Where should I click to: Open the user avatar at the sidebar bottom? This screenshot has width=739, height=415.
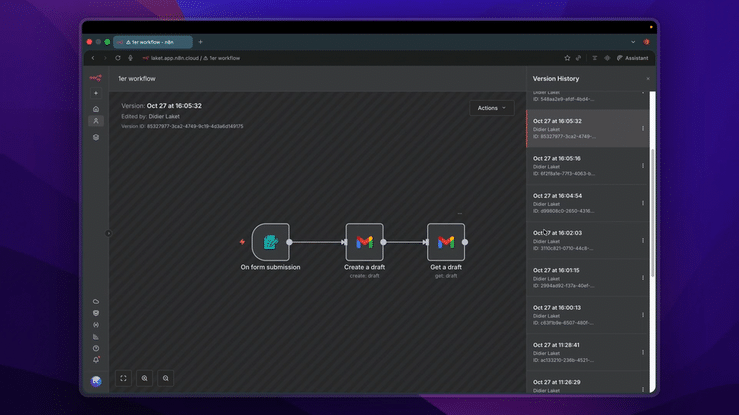(96, 381)
